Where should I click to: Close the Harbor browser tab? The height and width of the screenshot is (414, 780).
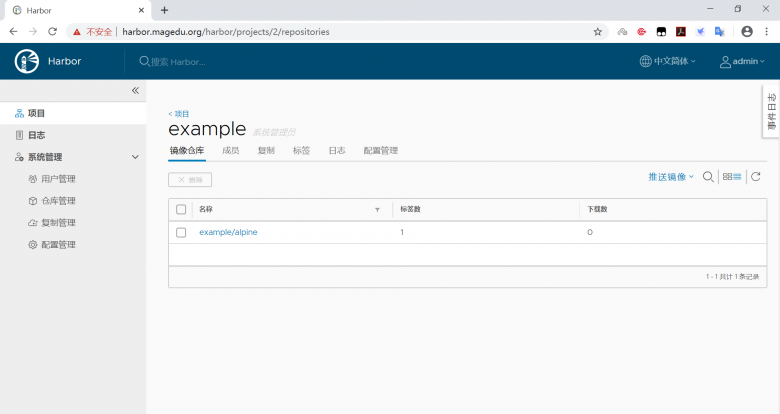[141, 10]
